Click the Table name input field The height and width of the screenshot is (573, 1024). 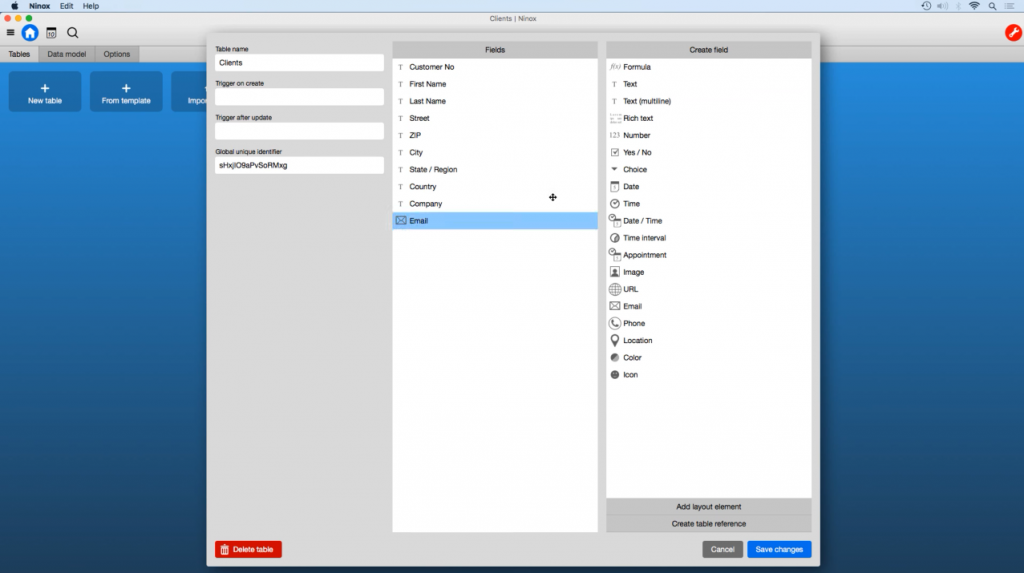click(299, 63)
